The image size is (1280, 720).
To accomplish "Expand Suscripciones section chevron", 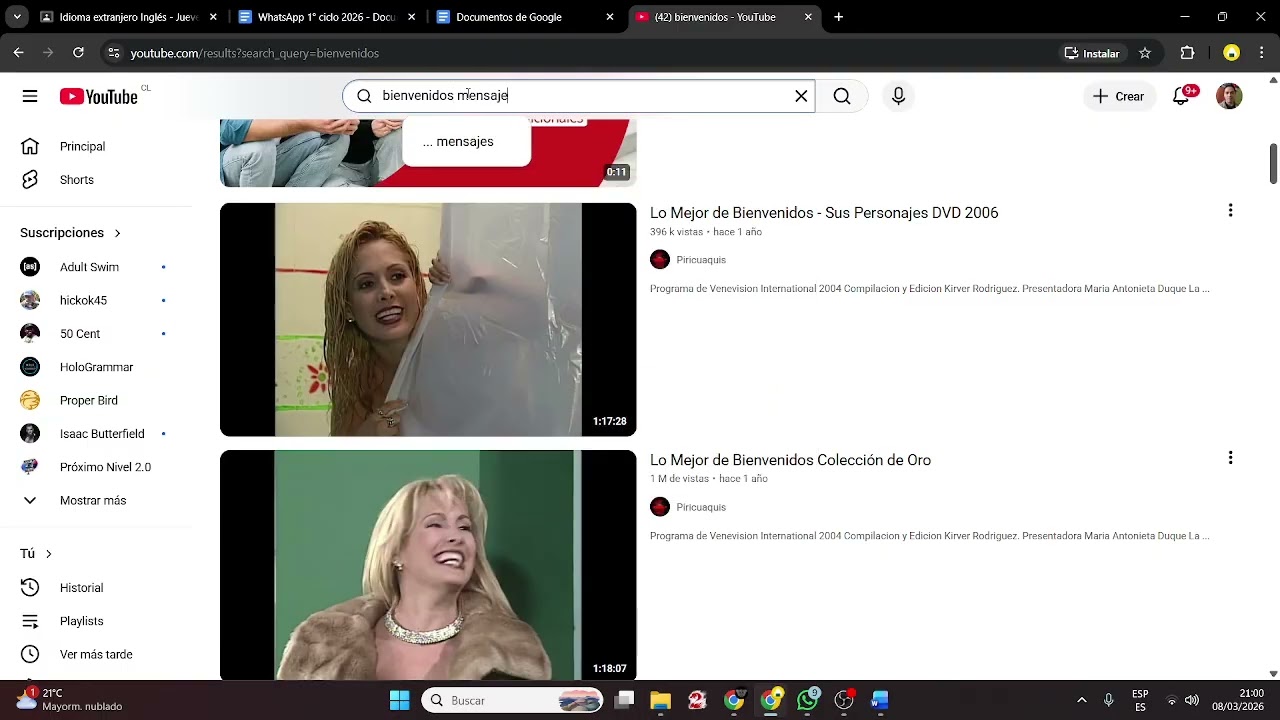I will (117, 233).
